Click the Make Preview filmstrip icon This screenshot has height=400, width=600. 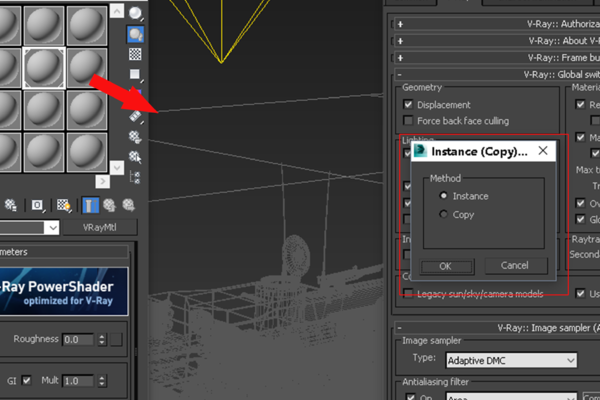coord(136,116)
